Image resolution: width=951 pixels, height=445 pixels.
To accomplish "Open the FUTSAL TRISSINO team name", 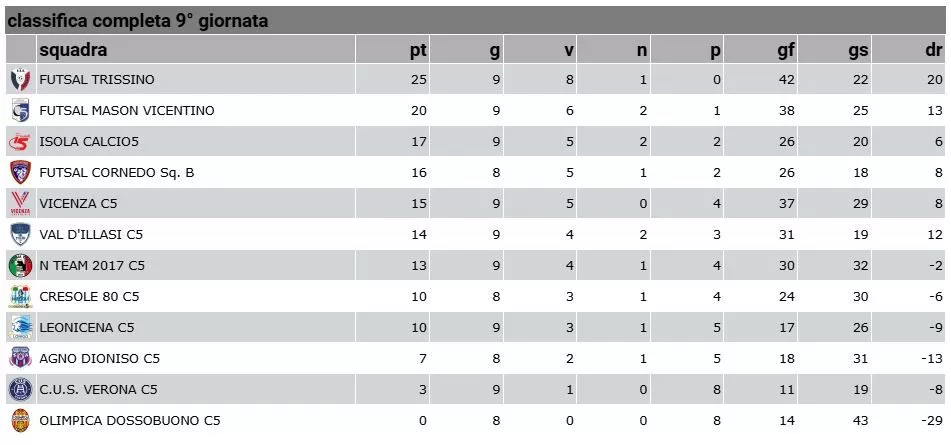I will (97, 79).
